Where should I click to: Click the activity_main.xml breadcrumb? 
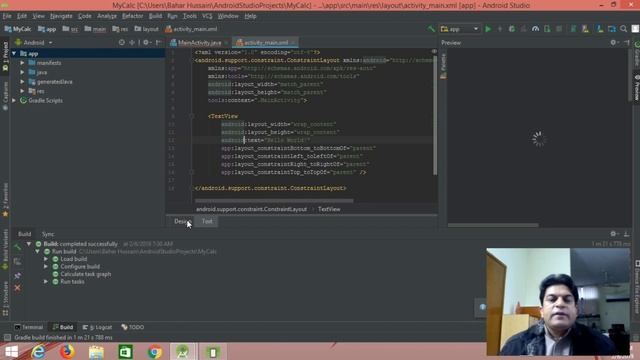191,29
